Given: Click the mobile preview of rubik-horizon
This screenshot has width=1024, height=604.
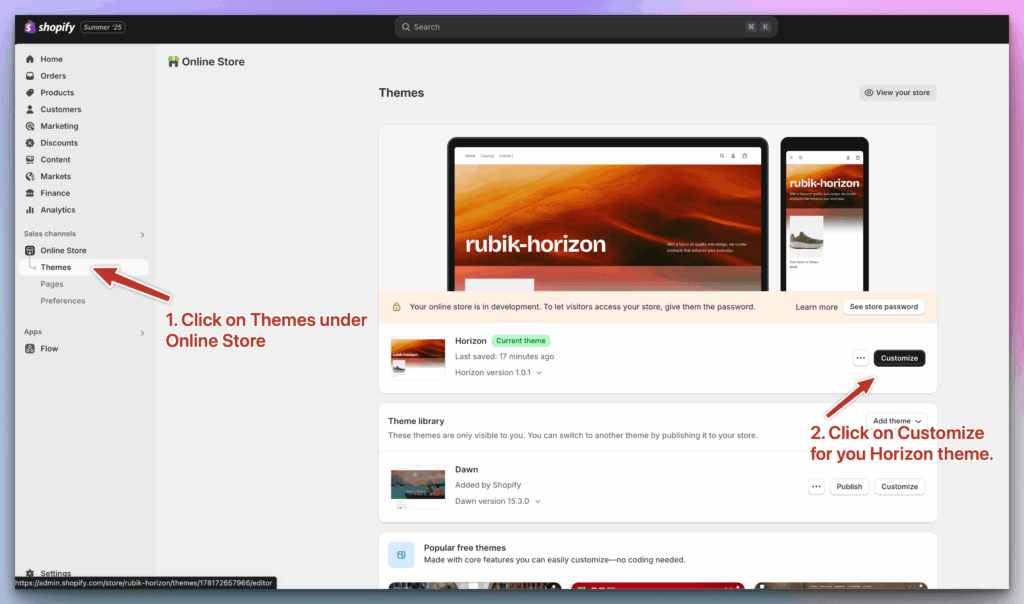Looking at the screenshot, I should [824, 214].
